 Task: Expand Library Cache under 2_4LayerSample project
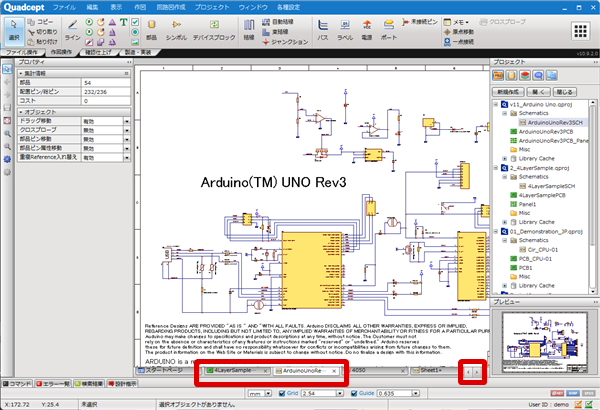505,222
